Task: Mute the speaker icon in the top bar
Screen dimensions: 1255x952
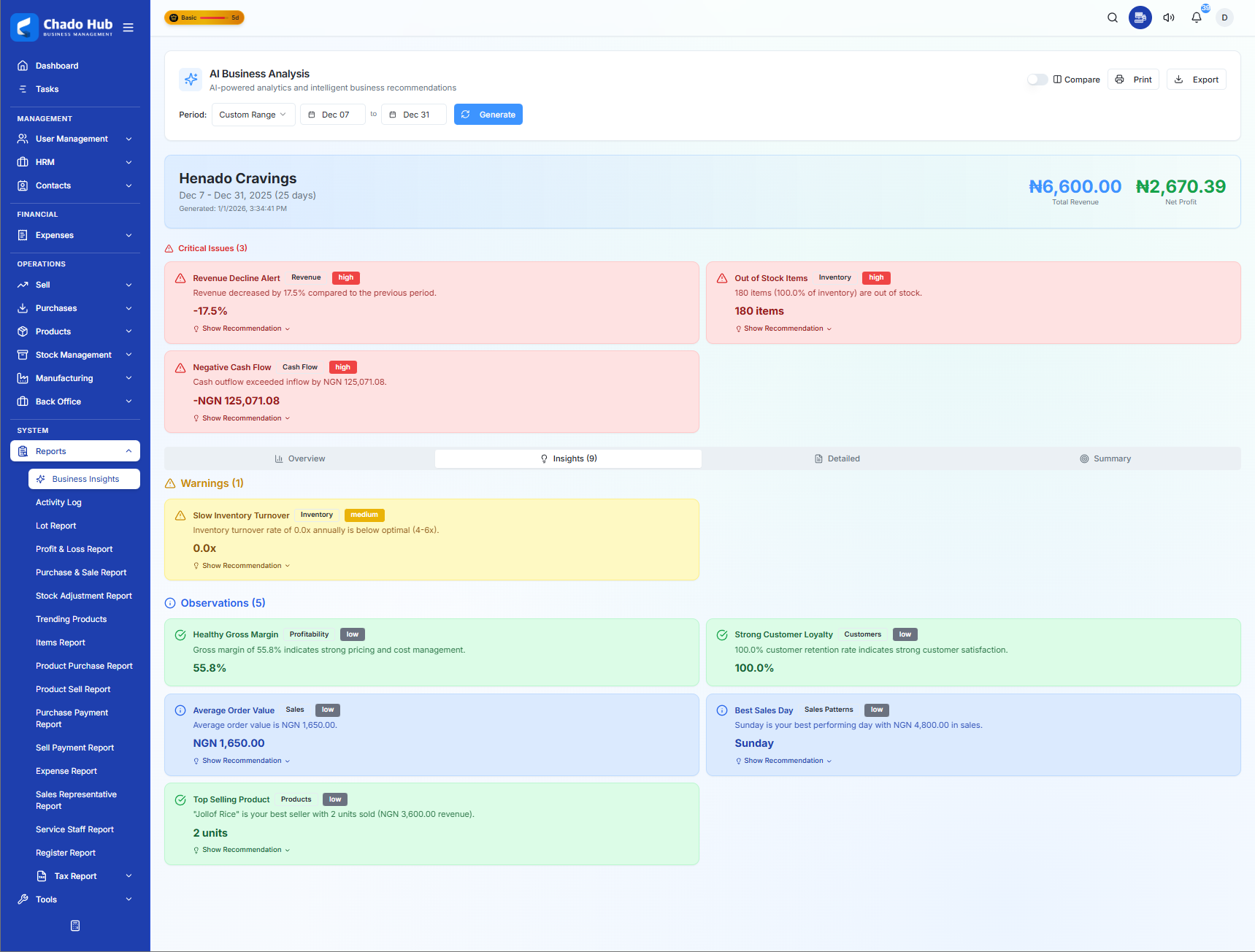Action: [1168, 17]
